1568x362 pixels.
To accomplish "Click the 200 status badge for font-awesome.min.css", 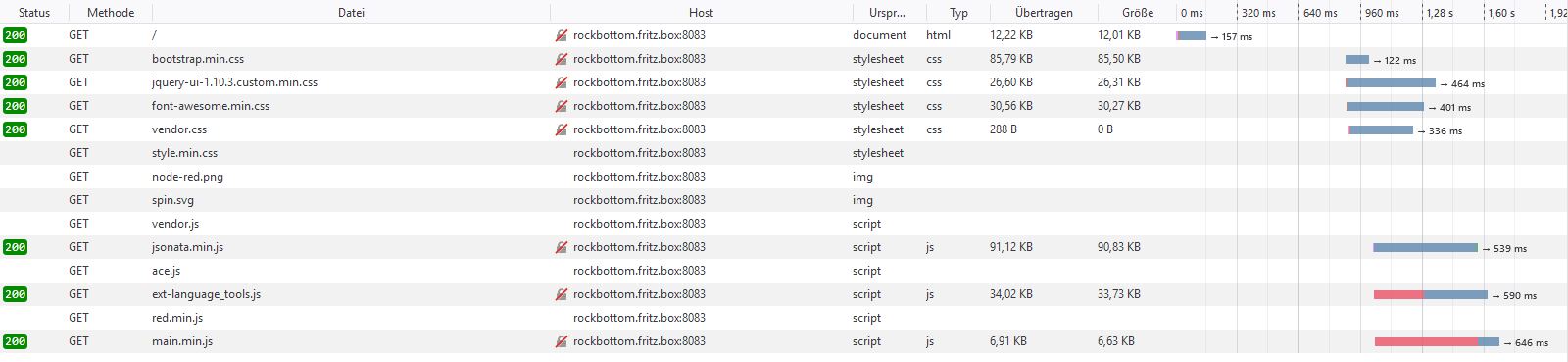I will tap(16, 106).
